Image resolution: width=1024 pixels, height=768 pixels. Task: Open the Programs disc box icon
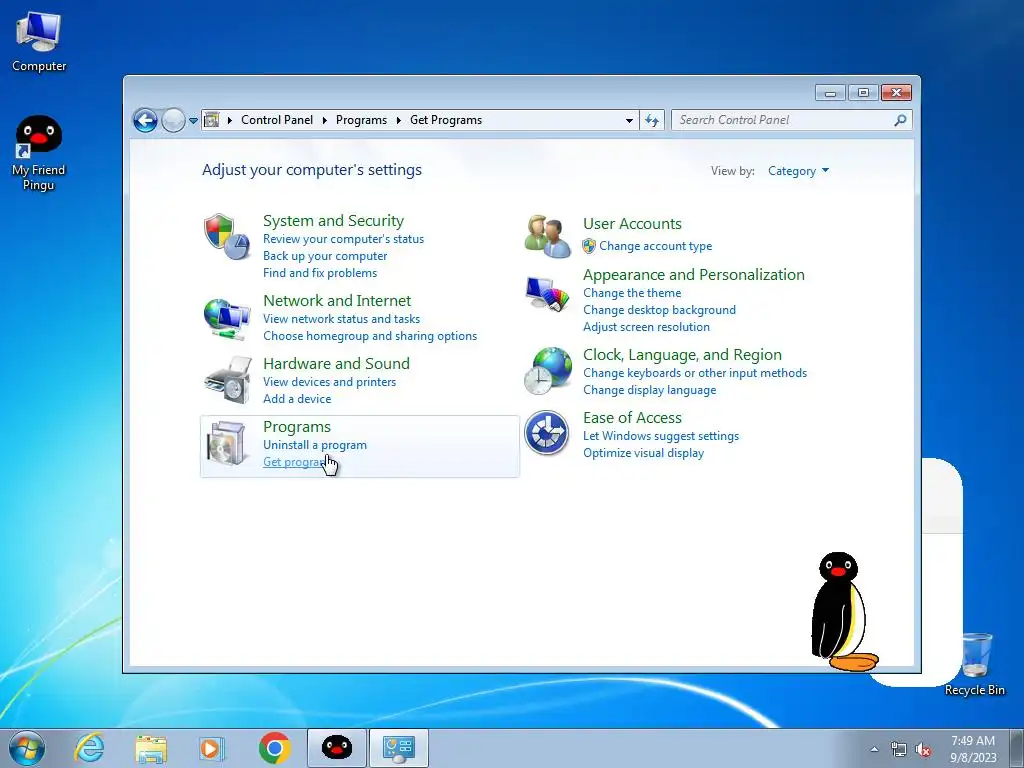pyautogui.click(x=227, y=443)
